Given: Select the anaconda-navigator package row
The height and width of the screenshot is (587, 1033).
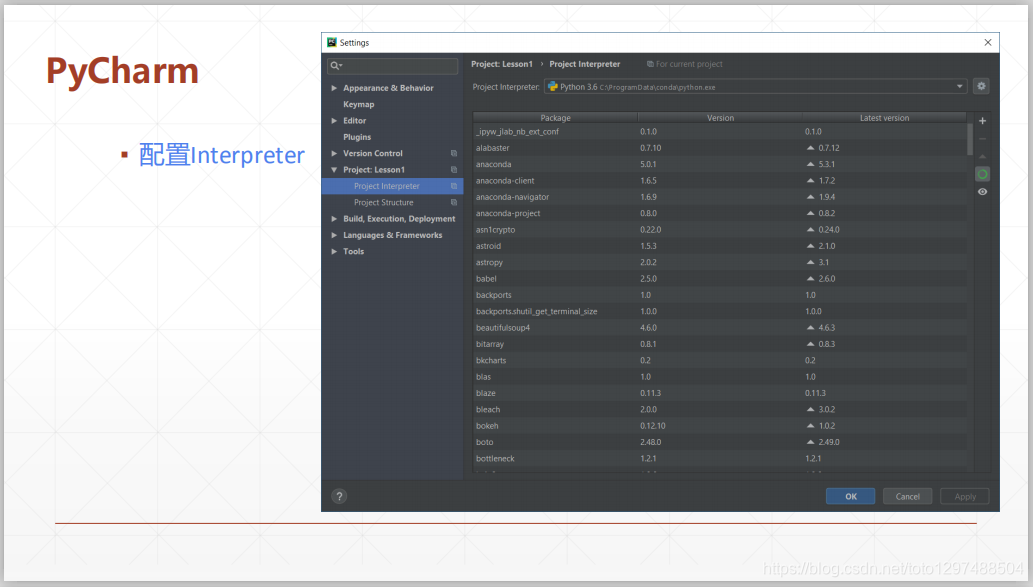Looking at the screenshot, I should (719, 197).
